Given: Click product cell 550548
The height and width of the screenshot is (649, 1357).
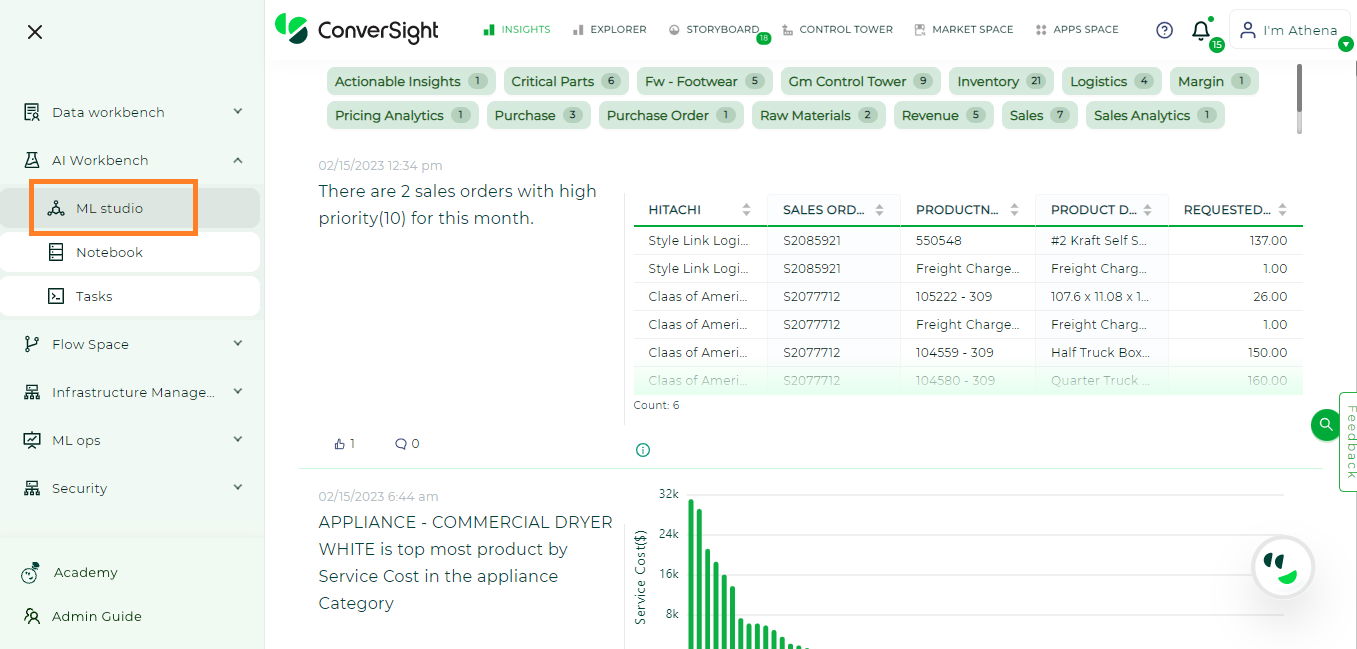Looking at the screenshot, I should click(x=938, y=241).
